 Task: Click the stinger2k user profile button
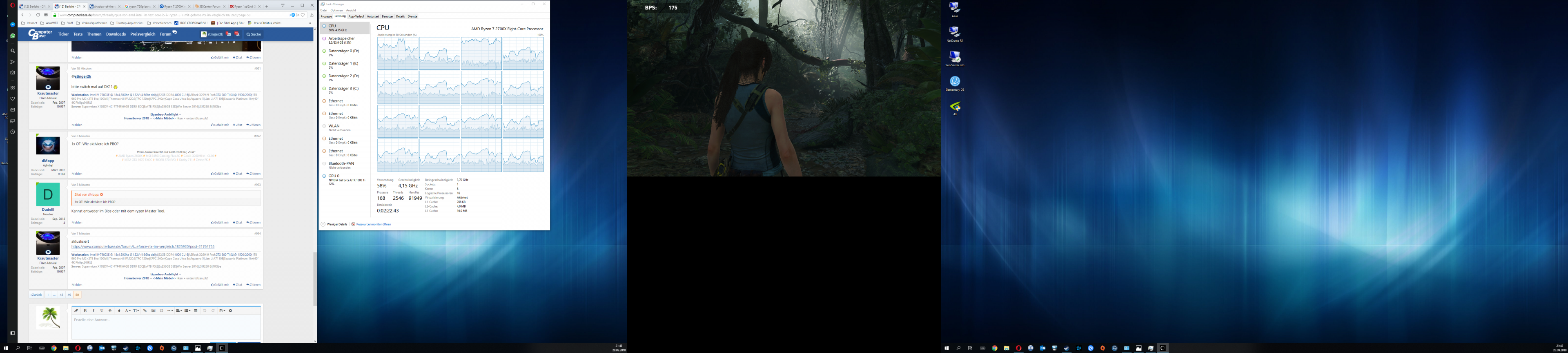point(212,34)
